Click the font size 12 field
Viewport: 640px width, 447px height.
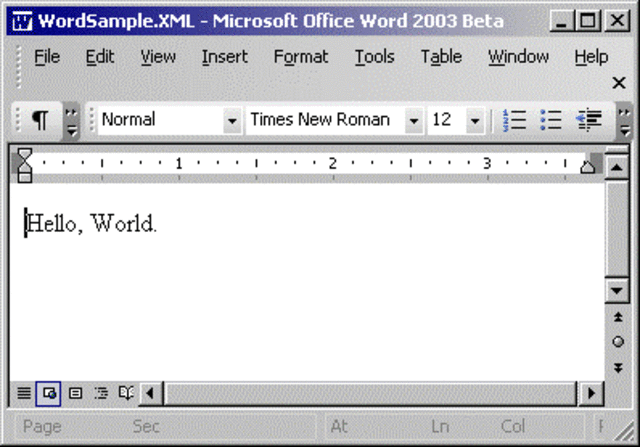point(447,120)
